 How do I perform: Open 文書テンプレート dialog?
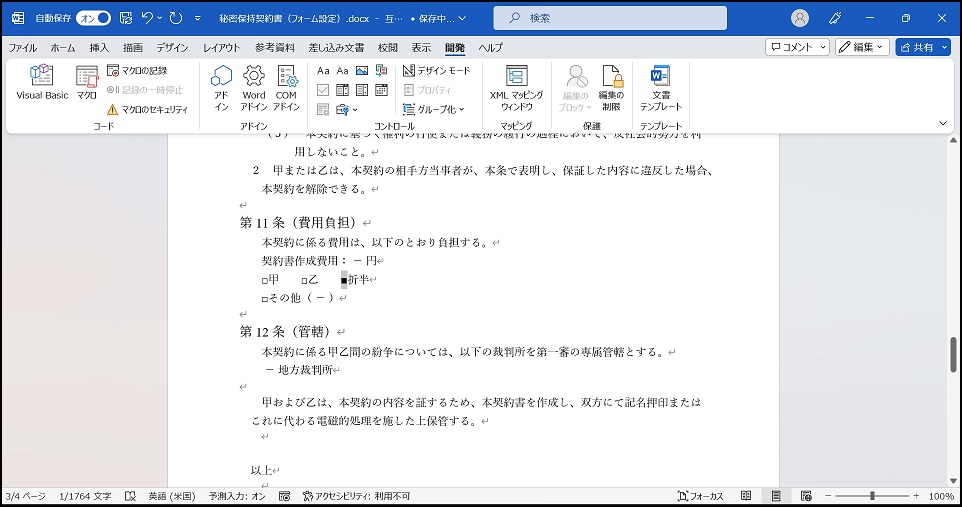pyautogui.click(x=661, y=88)
